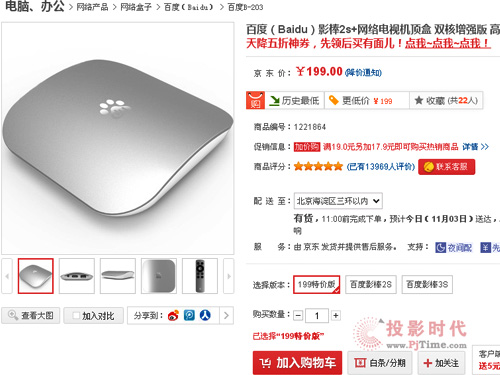
Task: Open 网络产品 breadcrumb category
Action: pyautogui.click(x=92, y=7)
